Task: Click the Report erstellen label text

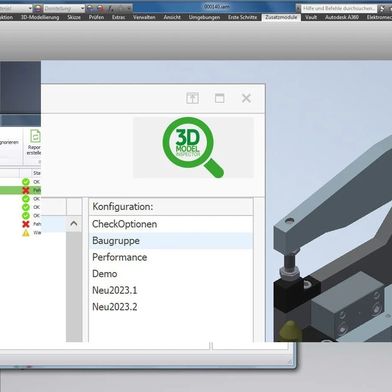Action: [34, 150]
